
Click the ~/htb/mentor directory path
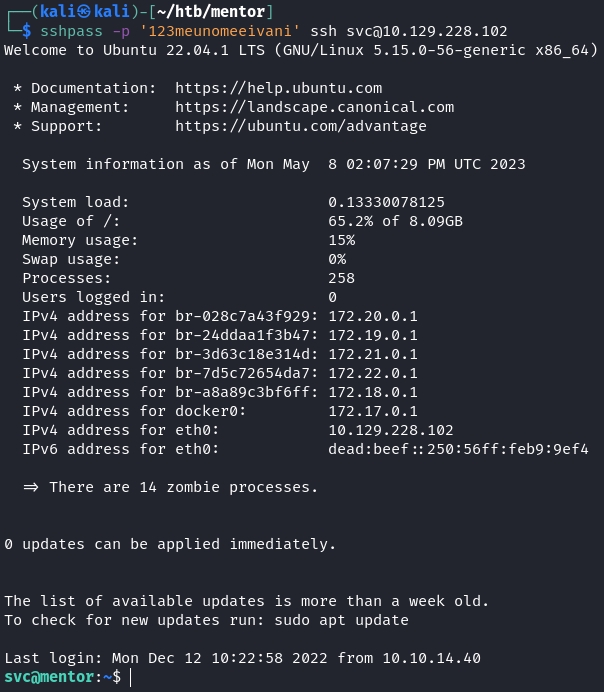click(x=216, y=12)
